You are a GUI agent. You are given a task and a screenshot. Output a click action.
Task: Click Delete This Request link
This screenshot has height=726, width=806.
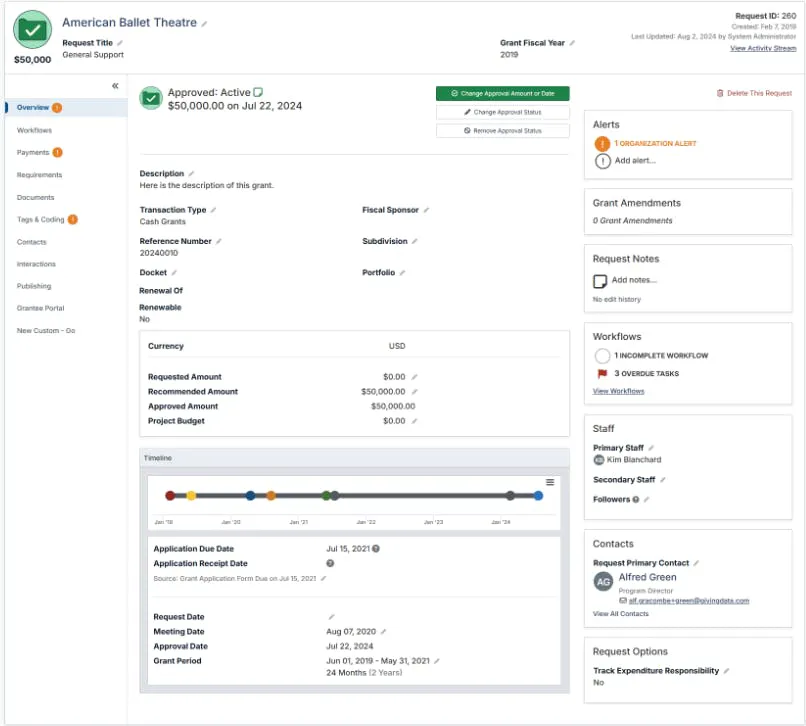(754, 93)
